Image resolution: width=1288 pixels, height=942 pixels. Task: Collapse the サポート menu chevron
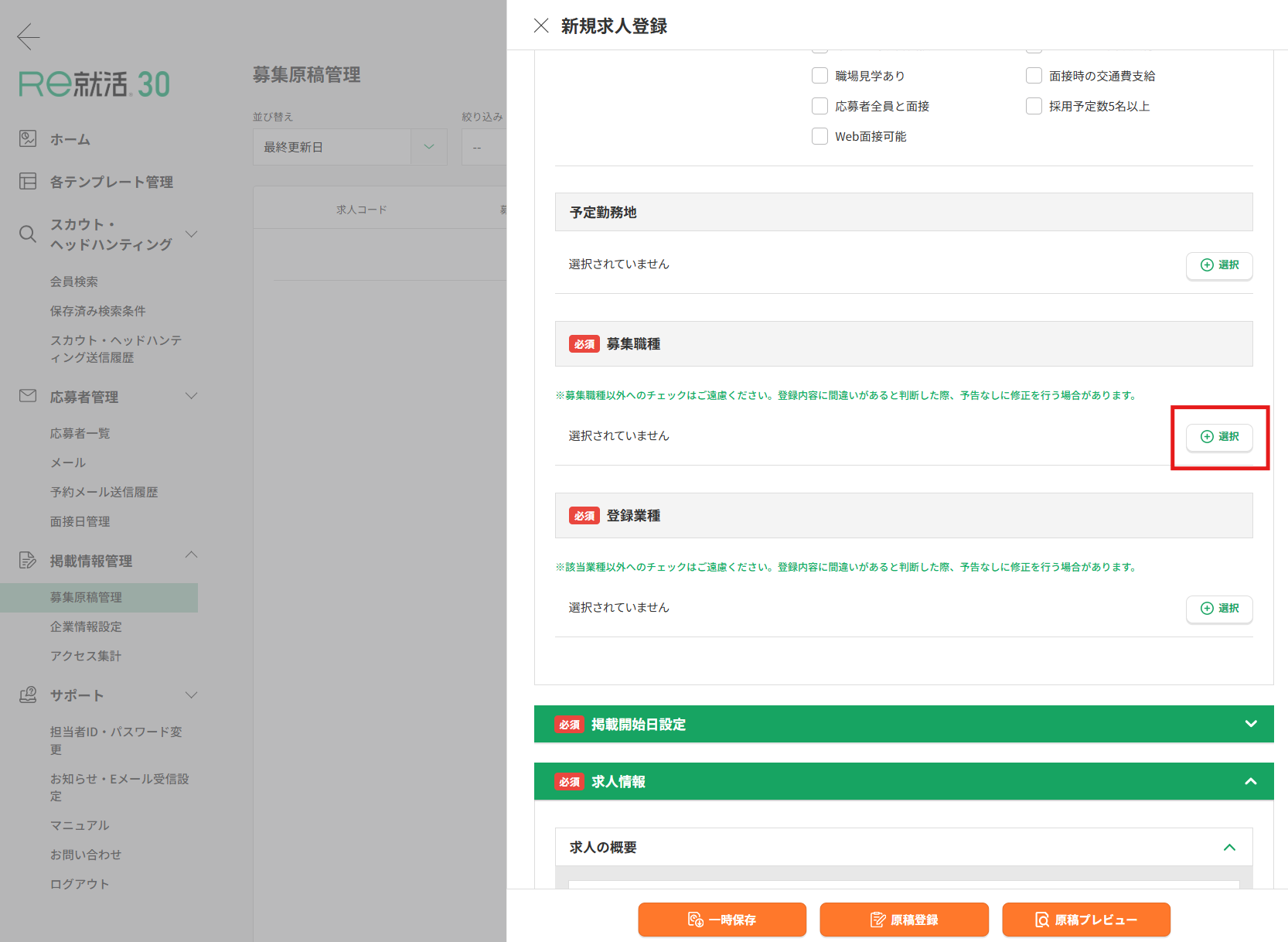click(x=192, y=695)
